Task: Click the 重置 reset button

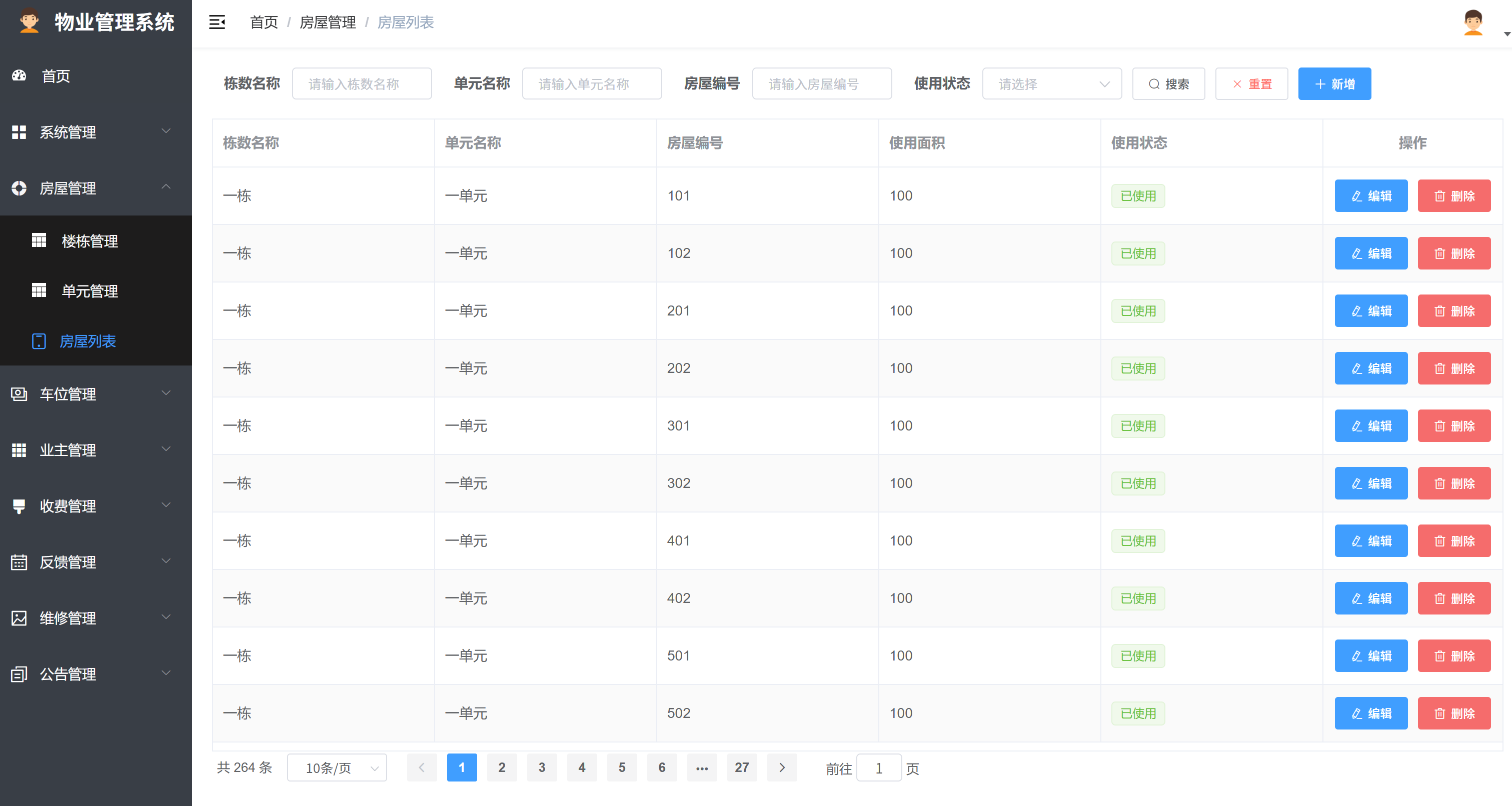Action: [1251, 84]
